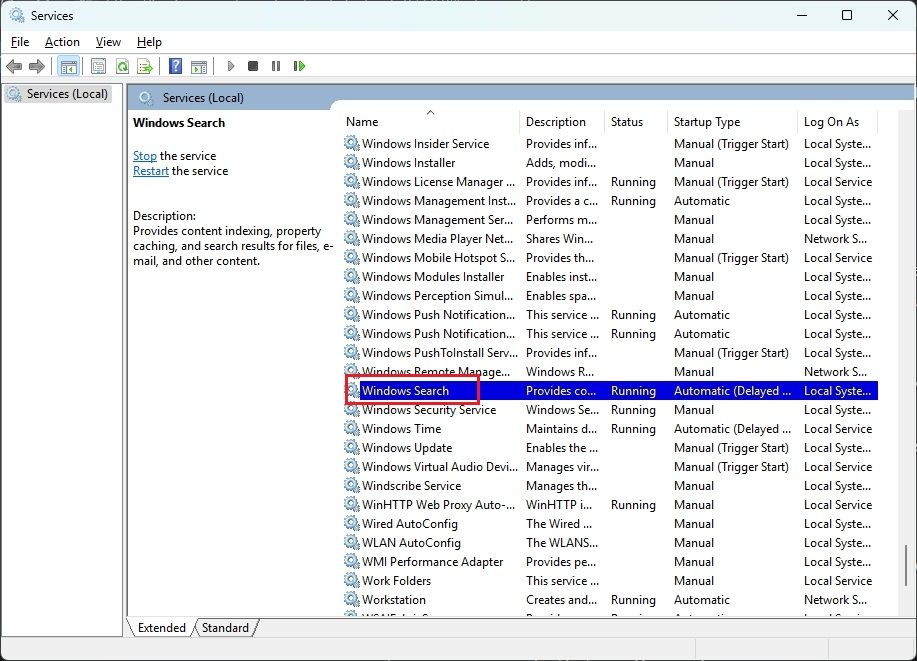Sort by the Log On As column header
Screen dimensions: 917x661
click(837, 122)
